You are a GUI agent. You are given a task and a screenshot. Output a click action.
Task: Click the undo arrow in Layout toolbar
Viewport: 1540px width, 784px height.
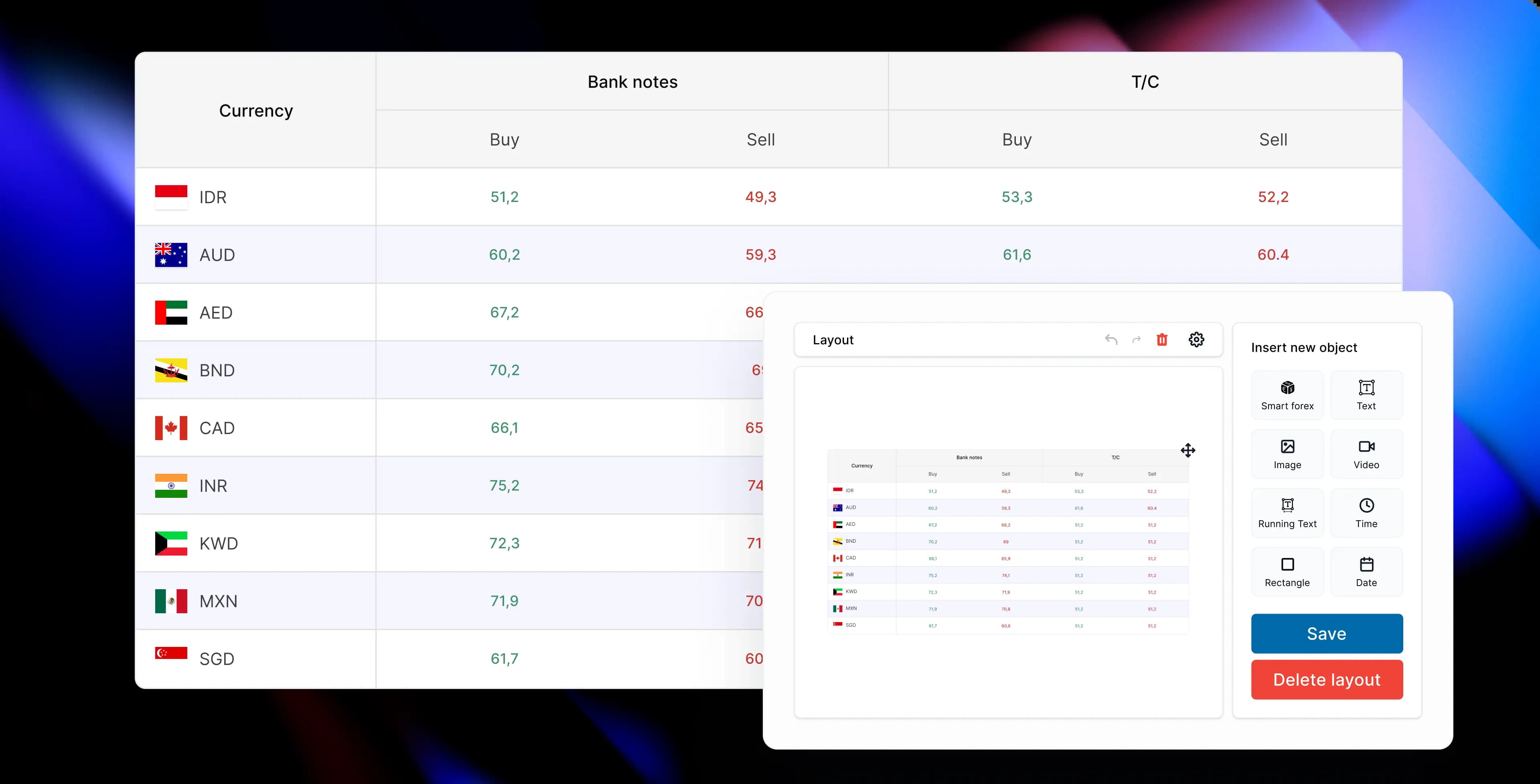[x=1111, y=339]
